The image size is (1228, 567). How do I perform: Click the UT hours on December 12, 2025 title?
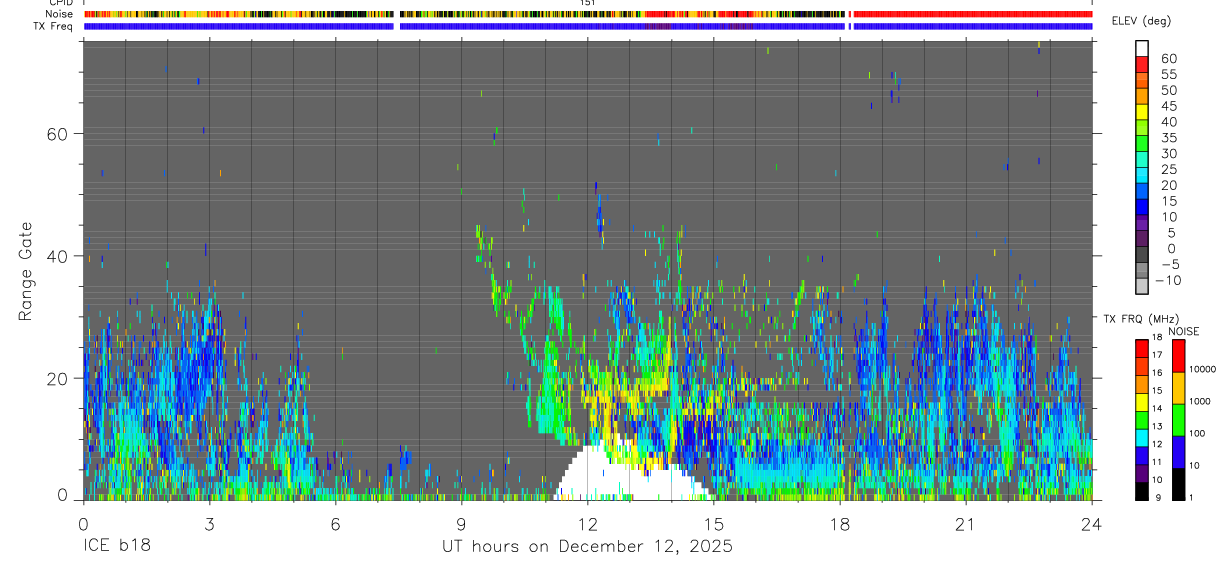pos(587,547)
